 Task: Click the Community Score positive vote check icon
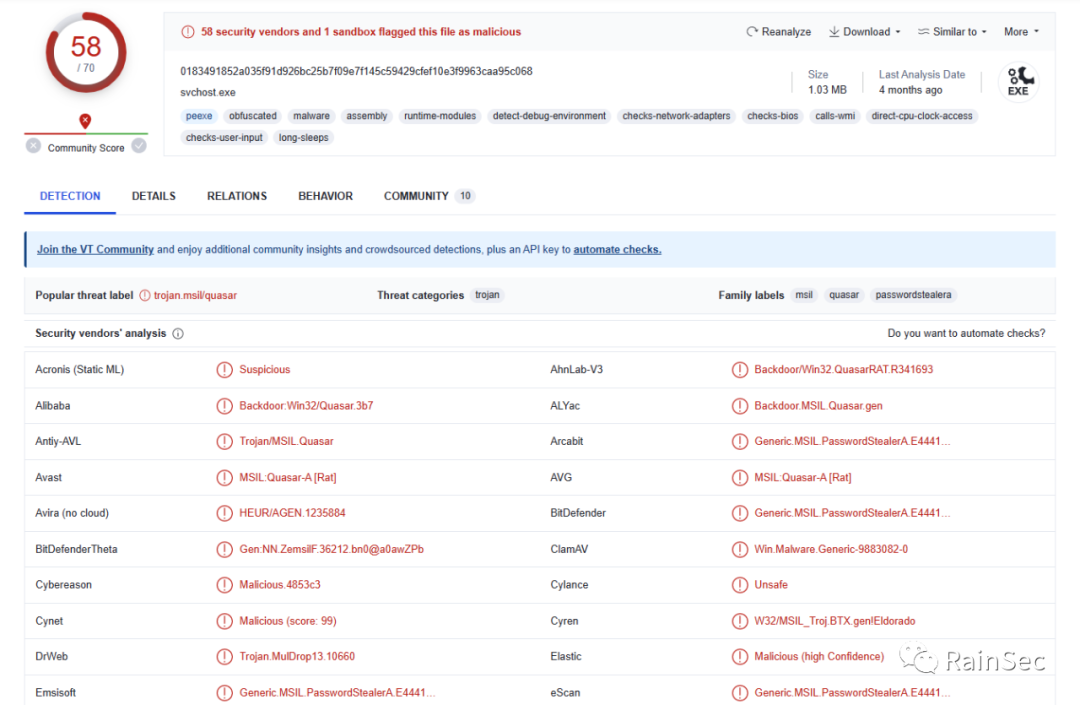click(139, 146)
